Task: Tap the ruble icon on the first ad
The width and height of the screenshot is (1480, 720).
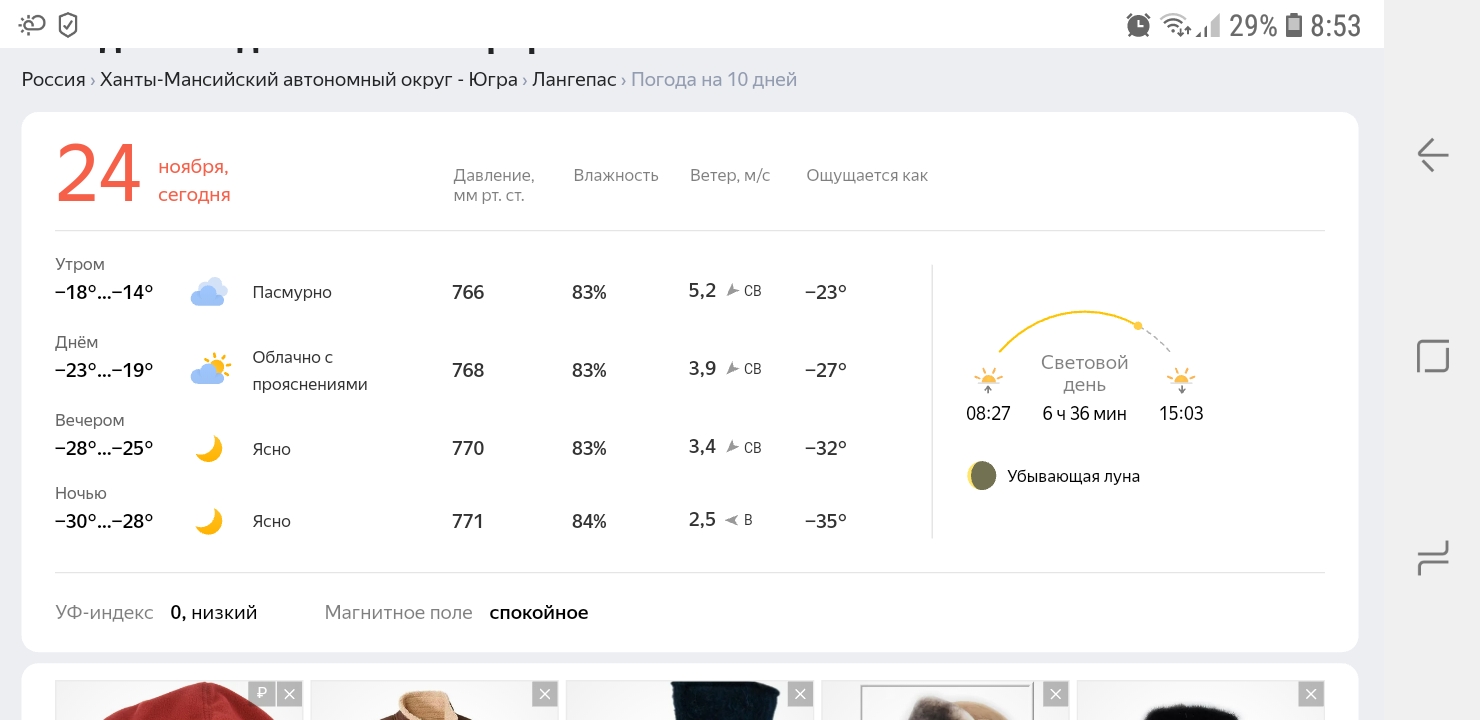Action: tap(261, 694)
